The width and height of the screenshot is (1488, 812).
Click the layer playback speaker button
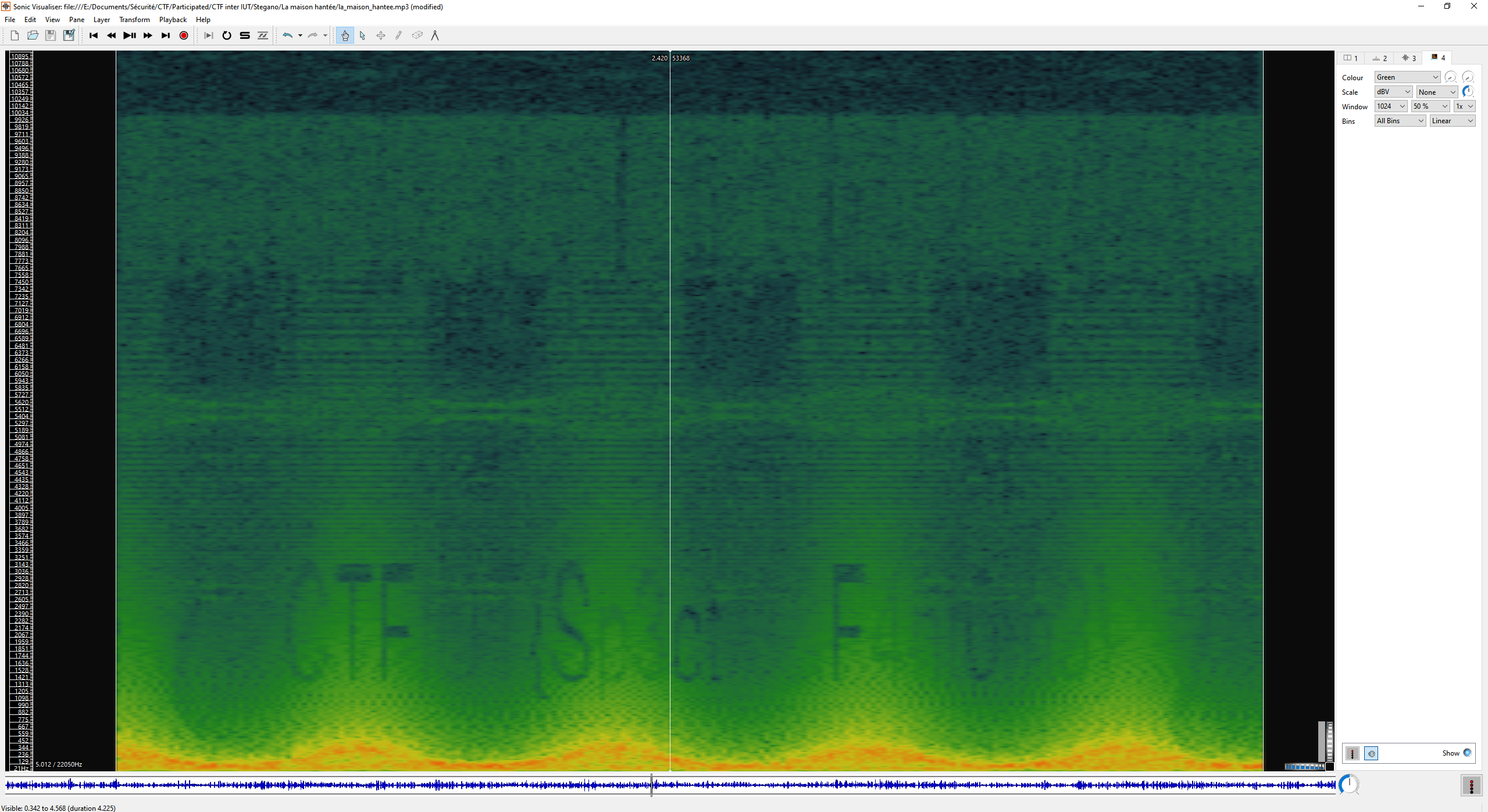pyautogui.click(x=1371, y=753)
